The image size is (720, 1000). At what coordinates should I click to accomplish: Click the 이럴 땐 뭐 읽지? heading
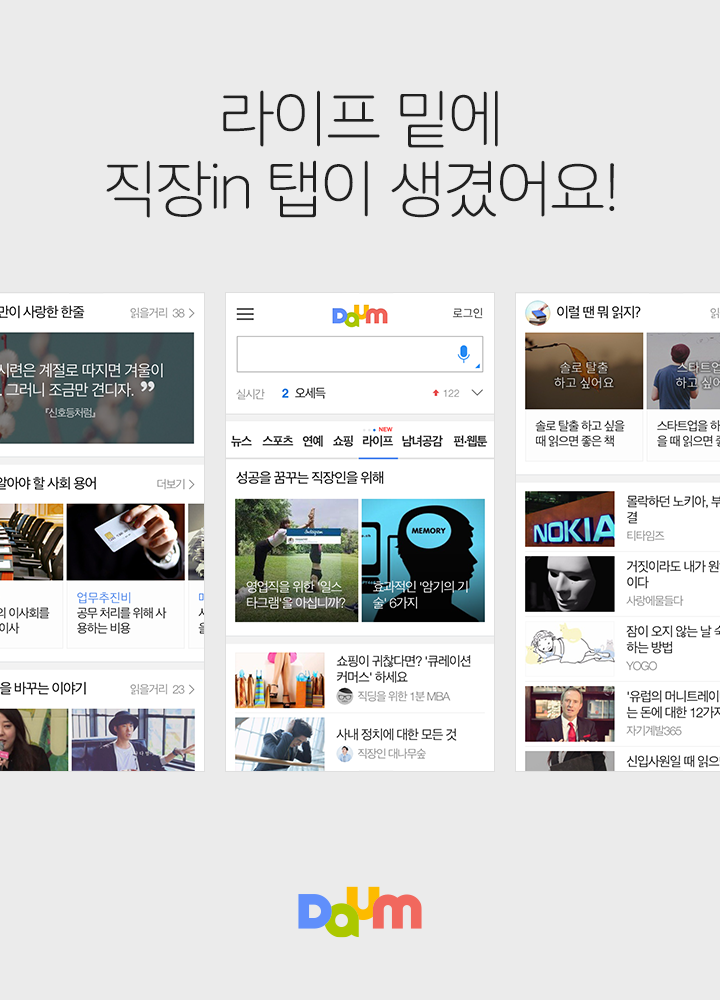tap(598, 312)
